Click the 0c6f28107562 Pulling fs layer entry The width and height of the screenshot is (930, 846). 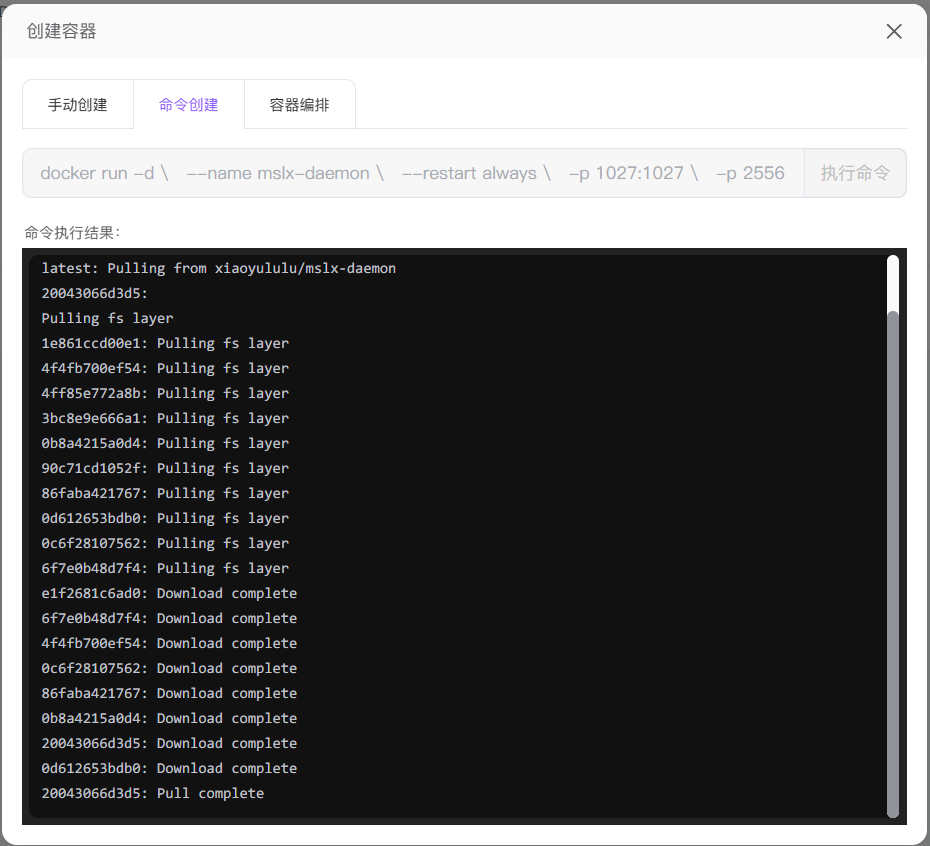point(165,543)
